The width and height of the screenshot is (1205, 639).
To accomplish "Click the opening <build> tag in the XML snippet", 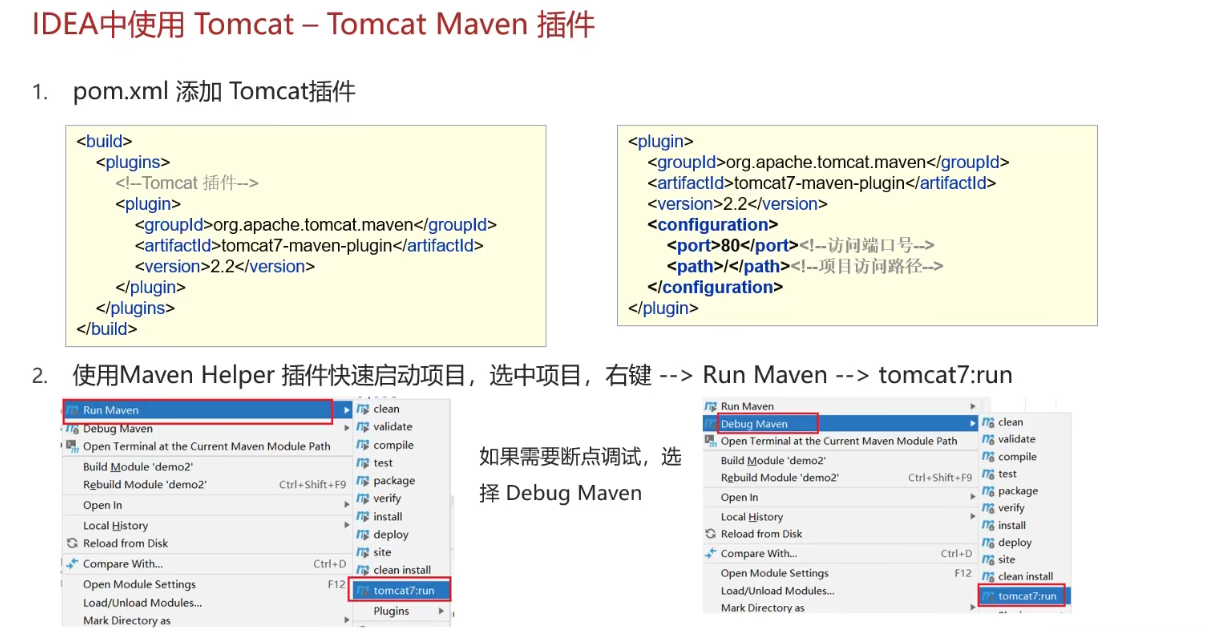I will pyautogui.click(x=104, y=141).
